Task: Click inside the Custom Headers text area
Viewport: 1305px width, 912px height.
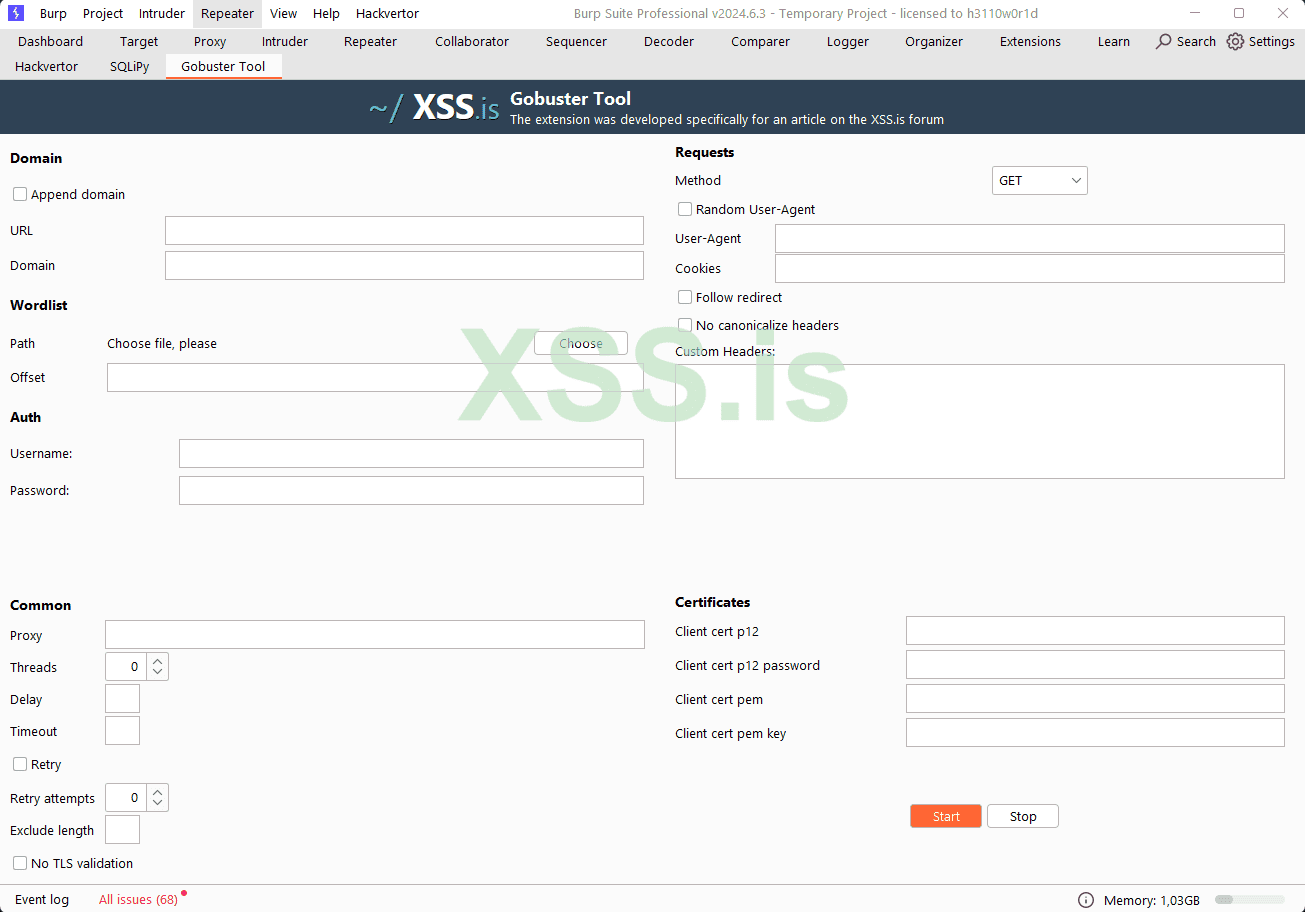Action: [980, 421]
